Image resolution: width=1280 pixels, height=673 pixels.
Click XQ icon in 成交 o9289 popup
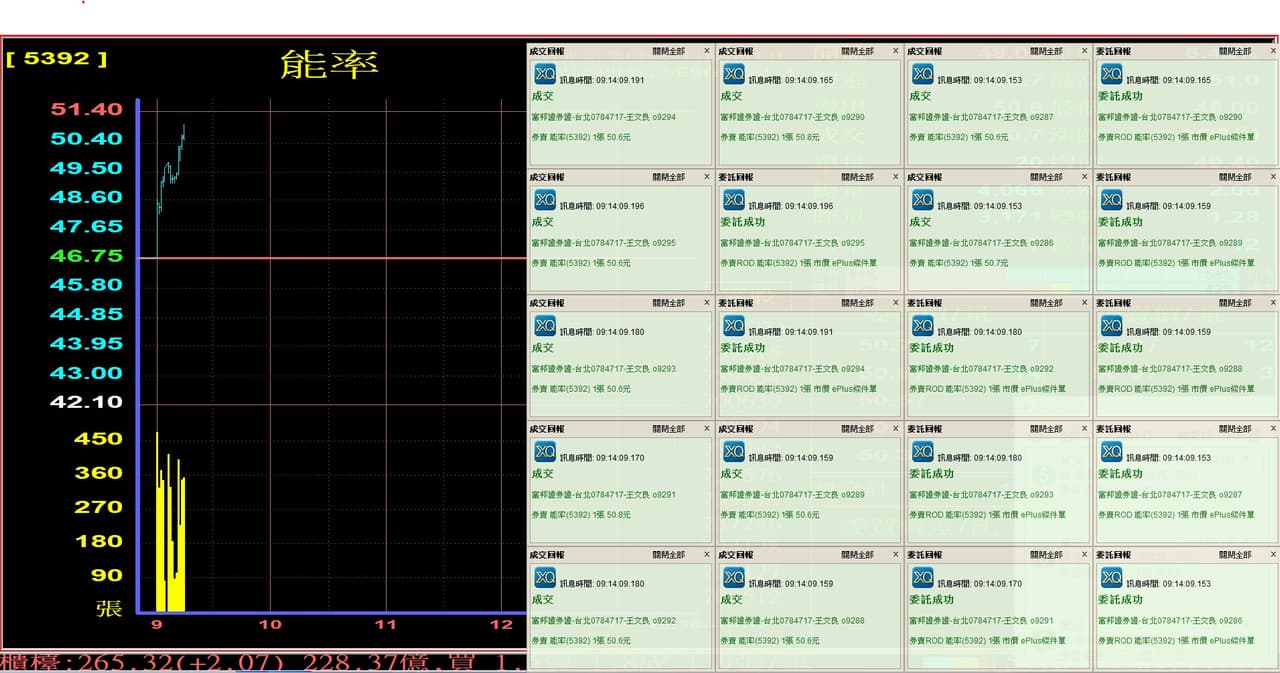click(x=734, y=452)
